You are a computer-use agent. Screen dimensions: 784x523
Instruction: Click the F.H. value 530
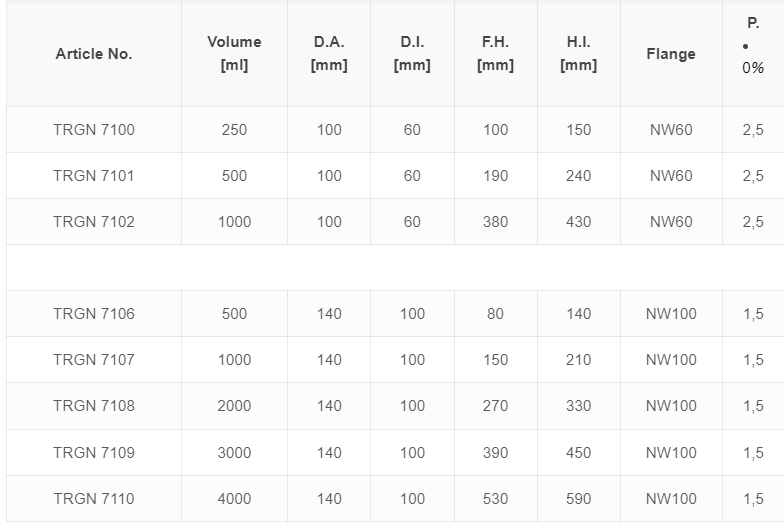pyautogui.click(x=496, y=499)
